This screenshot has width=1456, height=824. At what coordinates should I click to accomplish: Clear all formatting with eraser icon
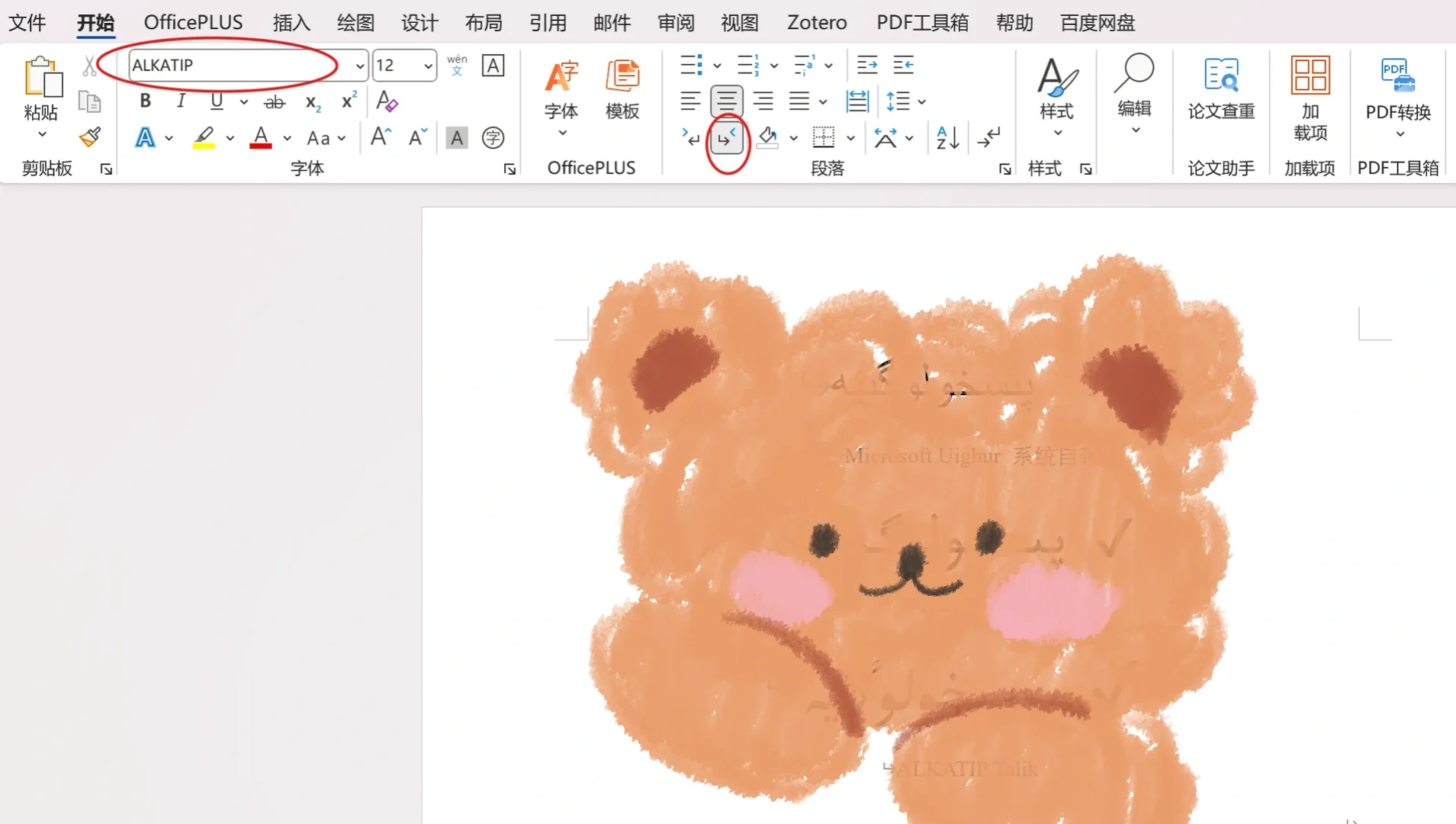pyautogui.click(x=387, y=101)
